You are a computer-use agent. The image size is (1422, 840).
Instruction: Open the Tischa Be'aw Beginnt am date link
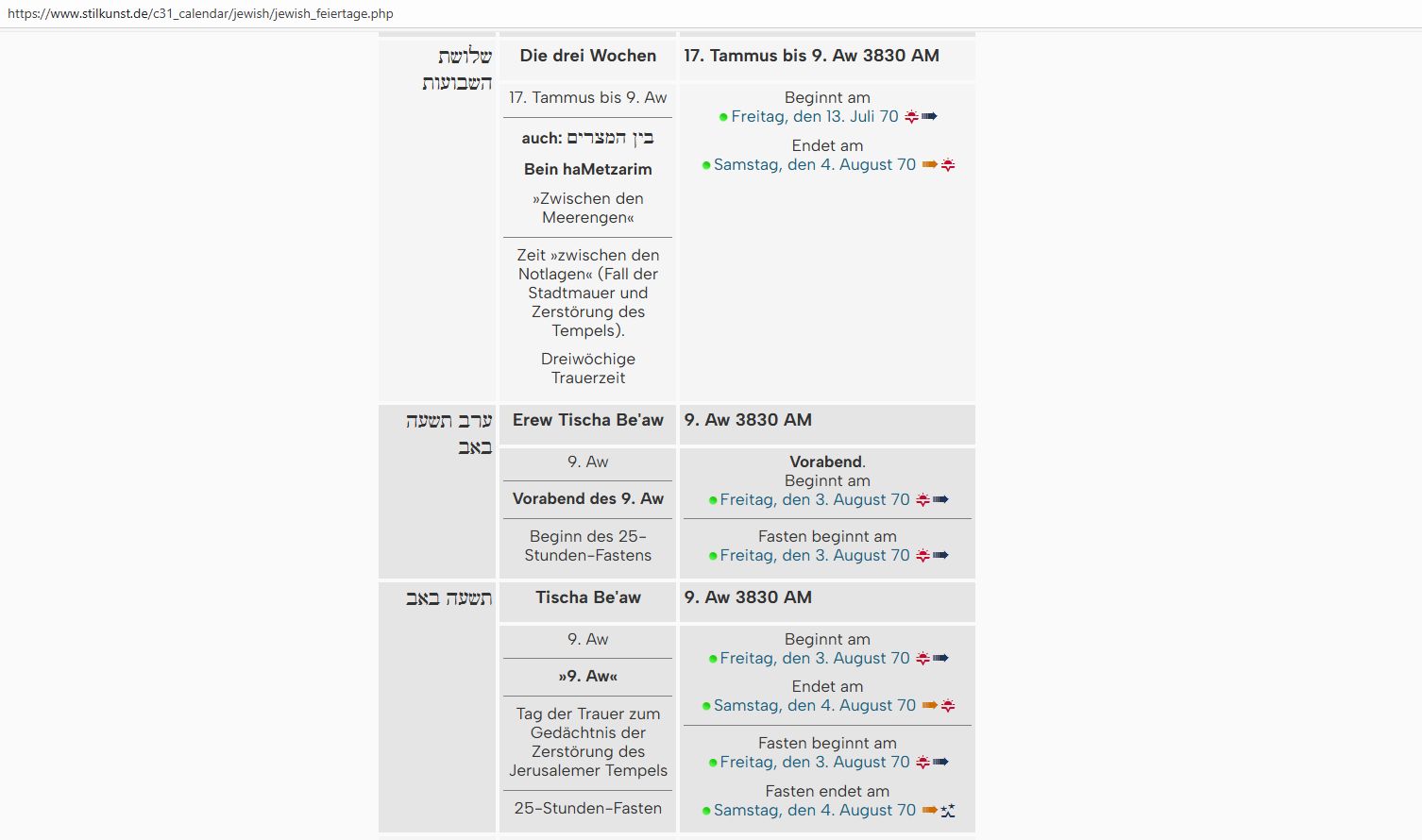(x=814, y=659)
